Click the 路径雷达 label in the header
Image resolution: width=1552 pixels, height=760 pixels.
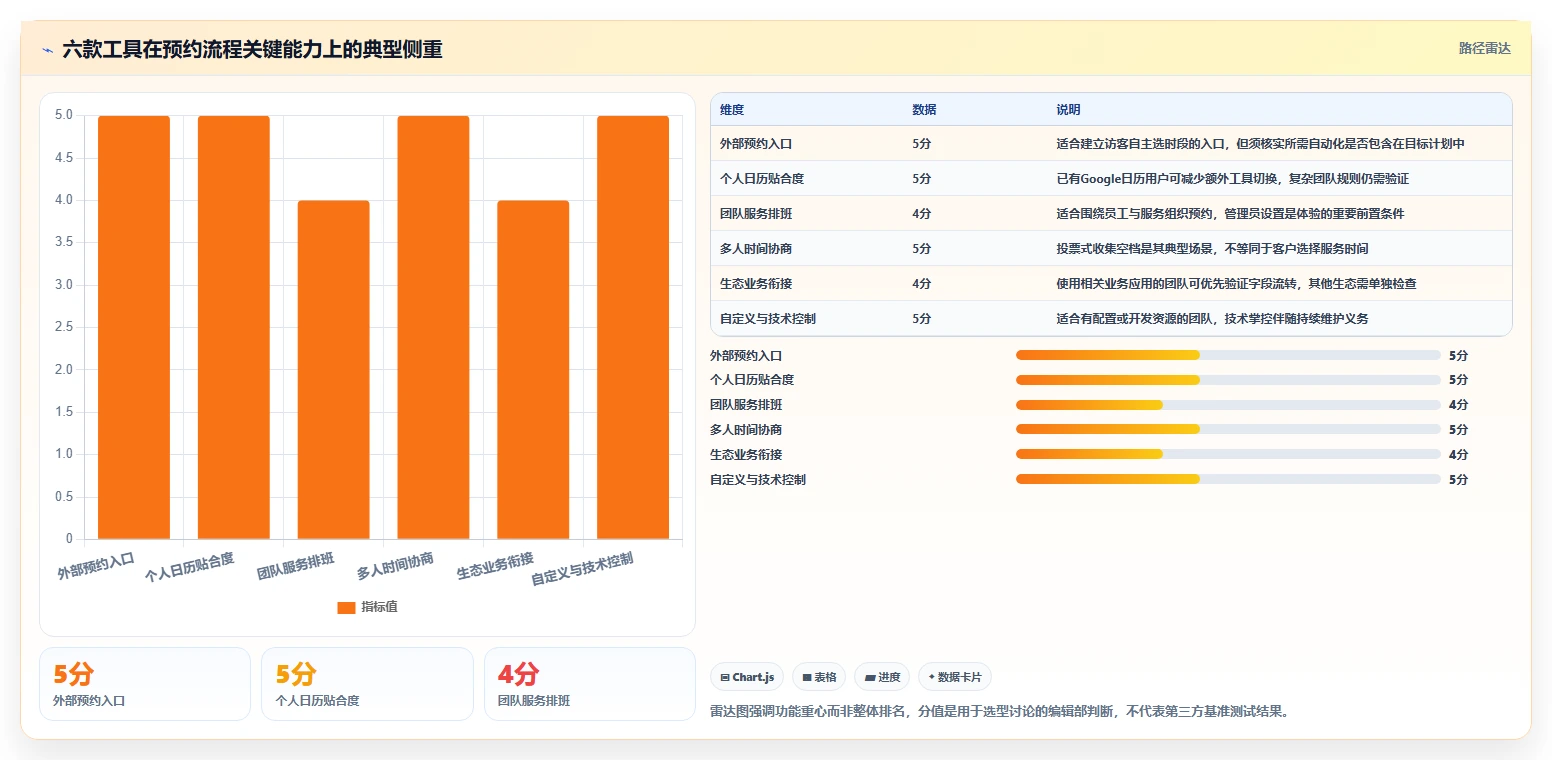click(1484, 48)
